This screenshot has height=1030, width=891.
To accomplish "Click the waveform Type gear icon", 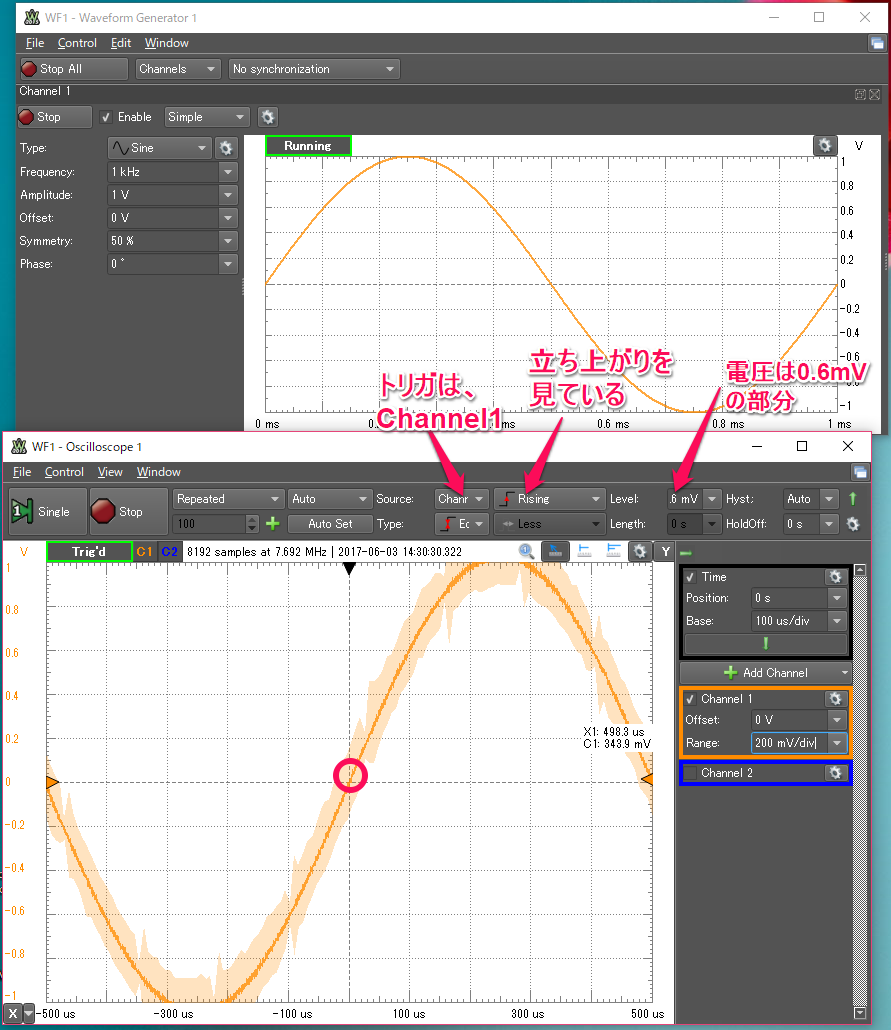I will coord(227,147).
